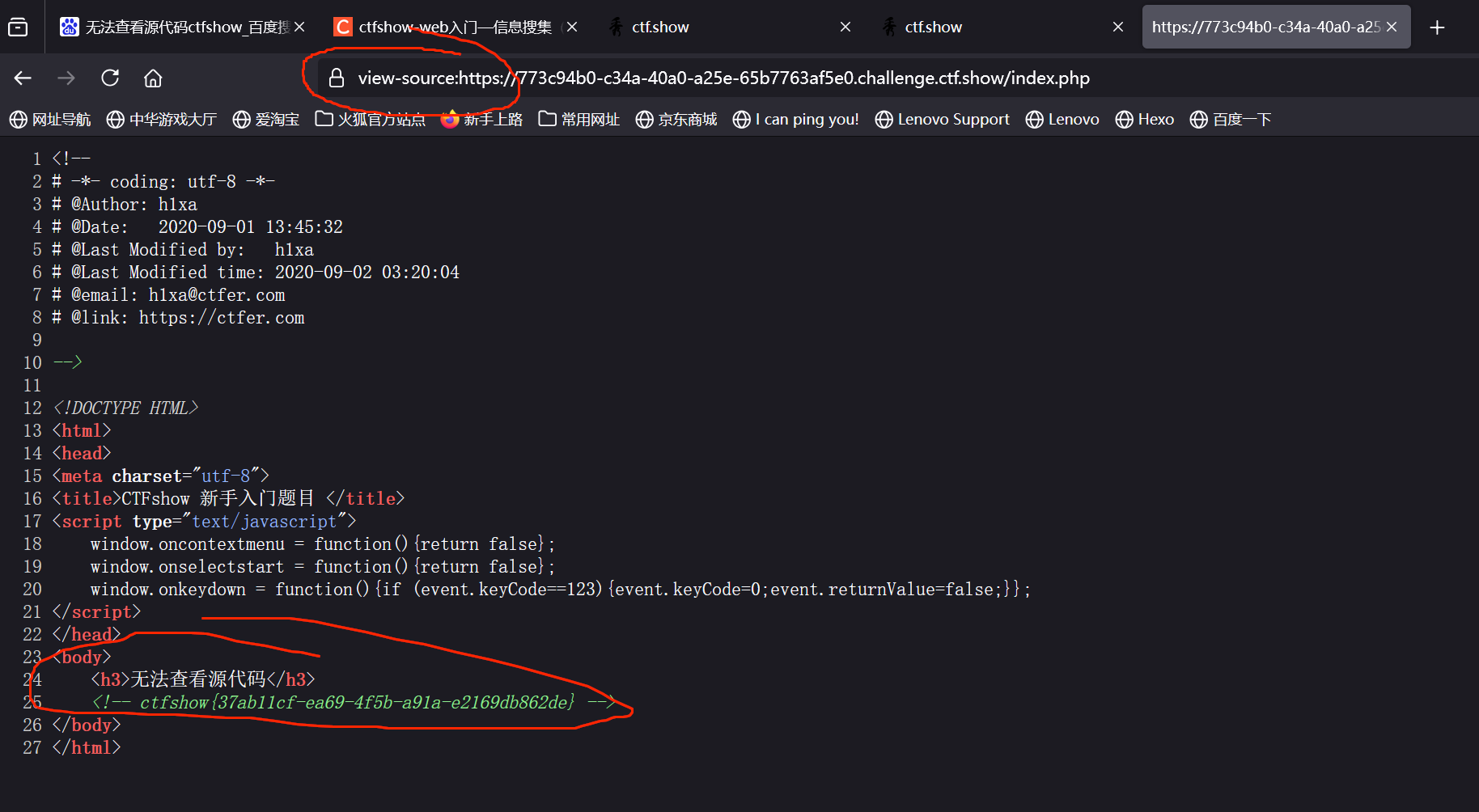This screenshot has height=812, width=1479.
Task: Click the view-source URL address bar
Action: (728, 78)
